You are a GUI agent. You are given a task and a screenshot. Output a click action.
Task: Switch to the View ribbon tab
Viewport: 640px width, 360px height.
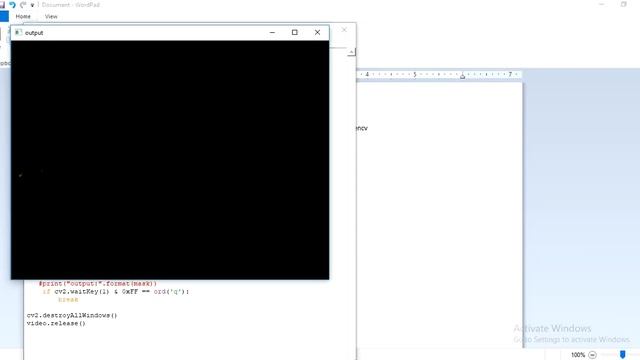(51, 16)
